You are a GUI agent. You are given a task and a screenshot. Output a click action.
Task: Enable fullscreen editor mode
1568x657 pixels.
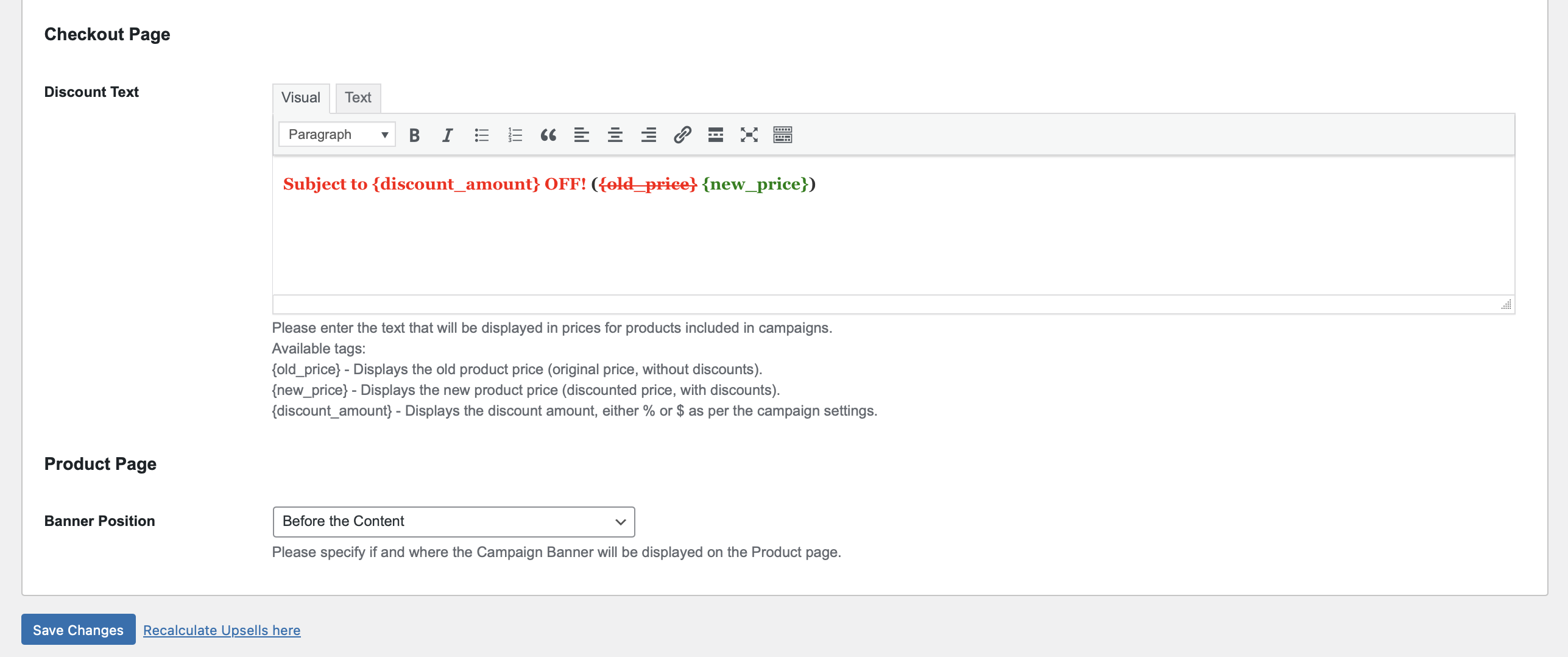pyautogui.click(x=749, y=135)
